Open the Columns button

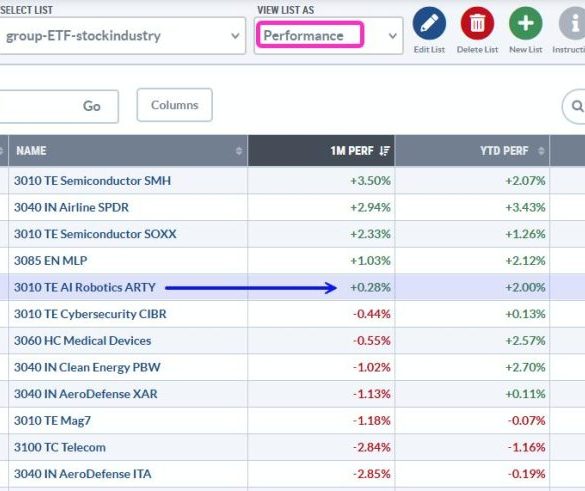point(175,105)
